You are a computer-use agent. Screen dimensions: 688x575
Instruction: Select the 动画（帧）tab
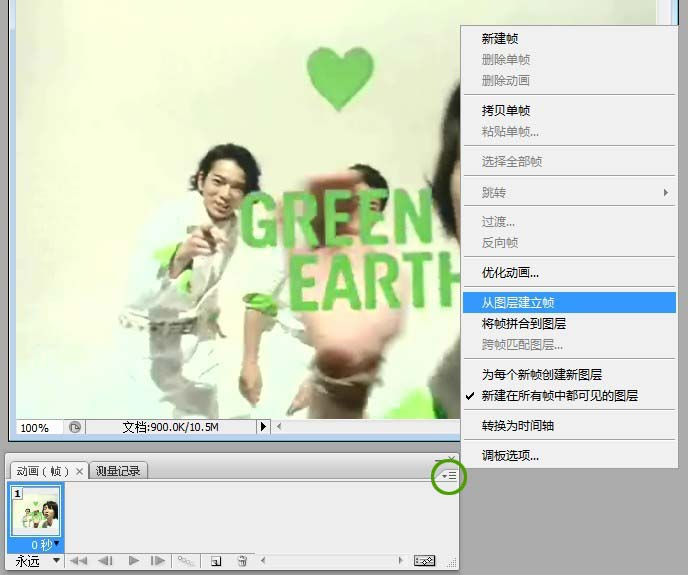pos(43,471)
